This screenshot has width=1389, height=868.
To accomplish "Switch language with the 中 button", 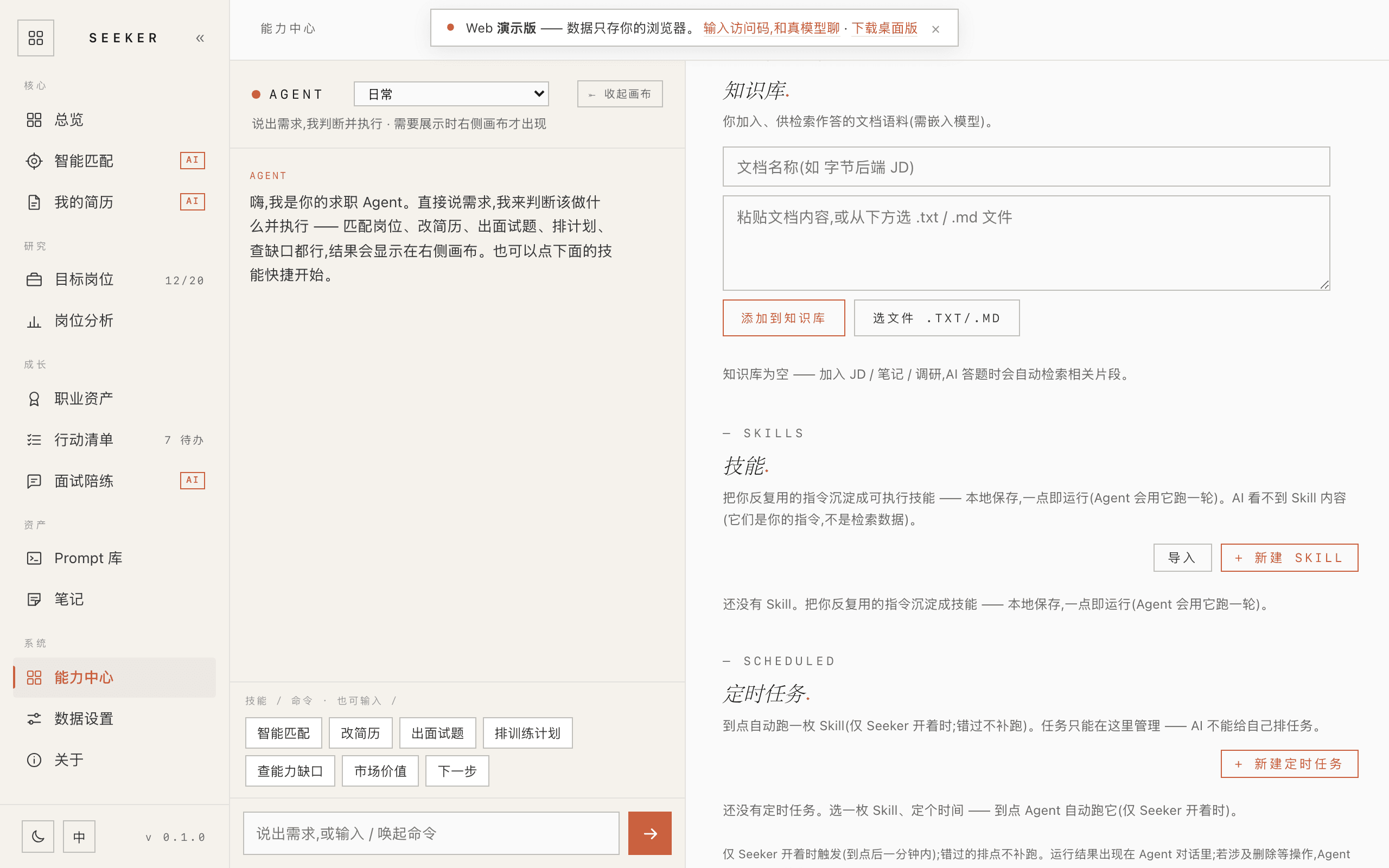I will click(79, 837).
